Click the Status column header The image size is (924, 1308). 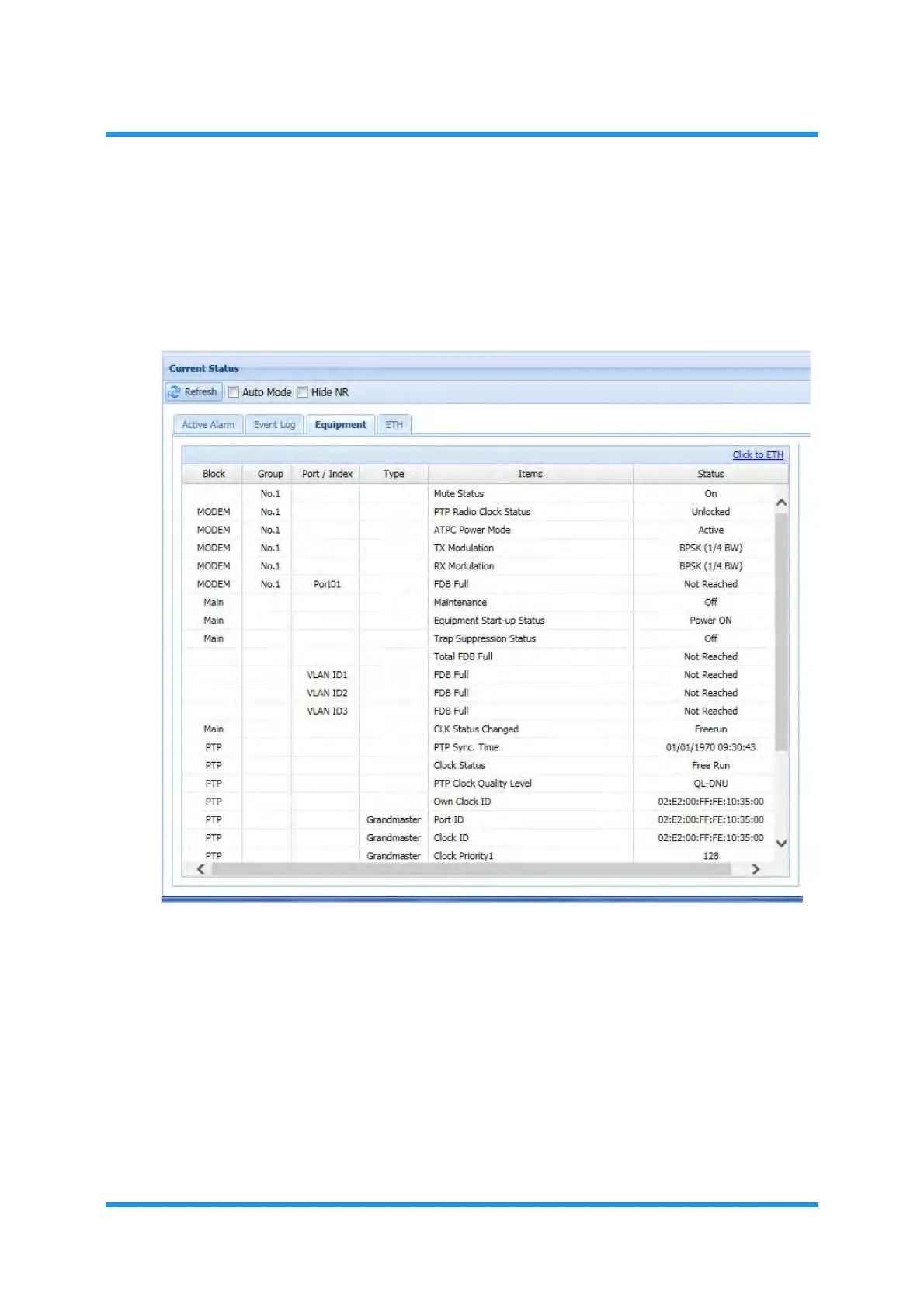(710, 474)
